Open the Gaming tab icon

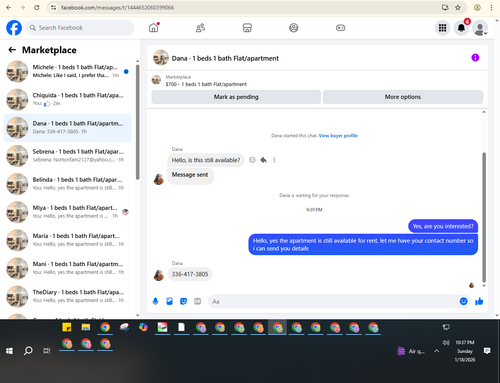coord(340,28)
